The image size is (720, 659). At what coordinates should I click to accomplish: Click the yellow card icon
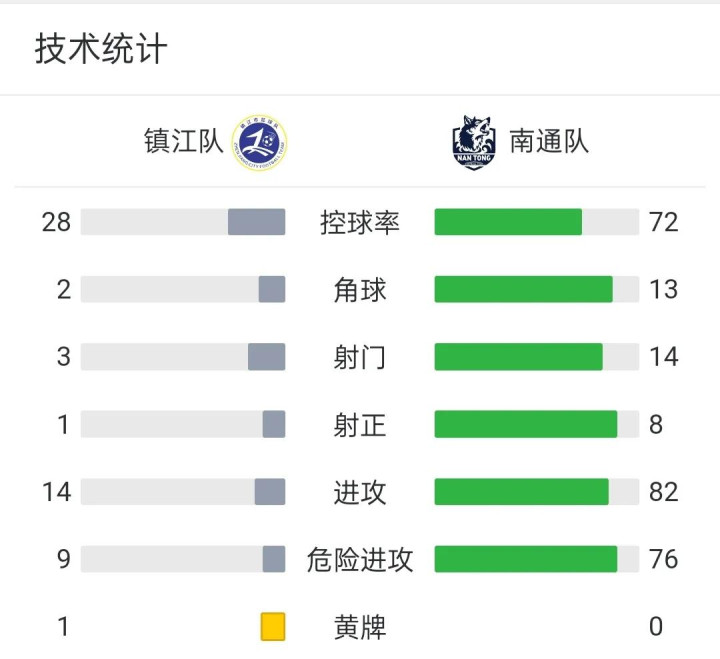tap(272, 627)
